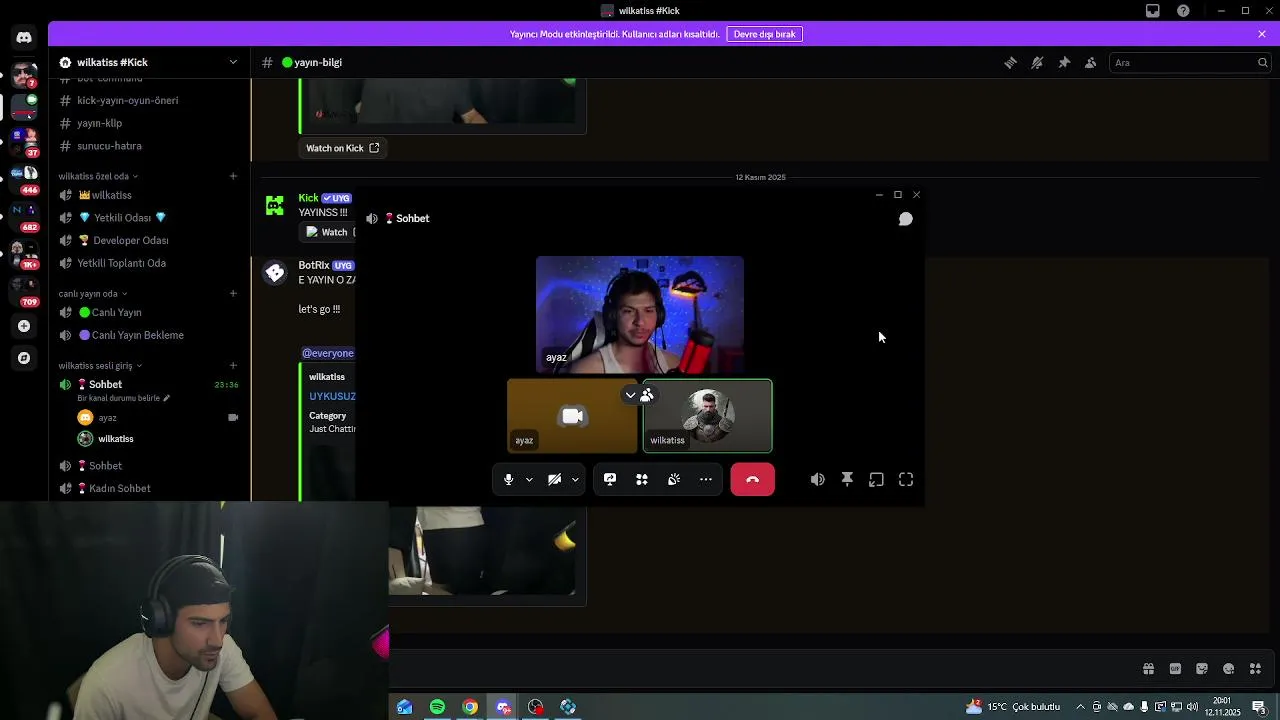Add channel to wilkatiss özel oda category
The height and width of the screenshot is (720, 1280).
click(233, 176)
